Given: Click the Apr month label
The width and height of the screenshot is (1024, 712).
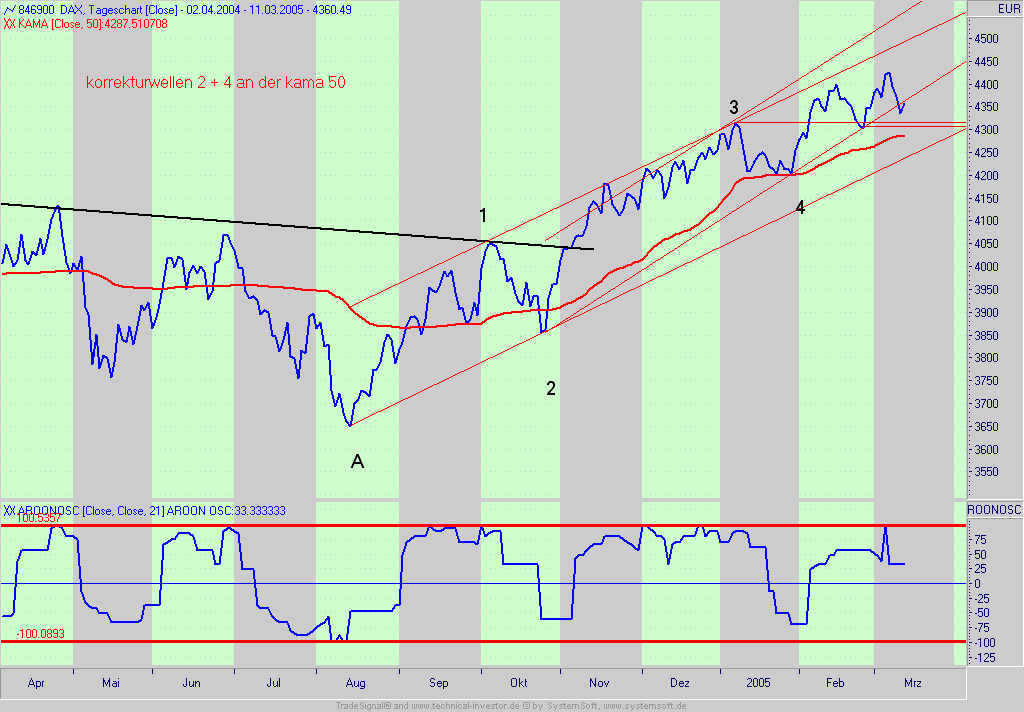Looking at the screenshot, I should tap(36, 683).
